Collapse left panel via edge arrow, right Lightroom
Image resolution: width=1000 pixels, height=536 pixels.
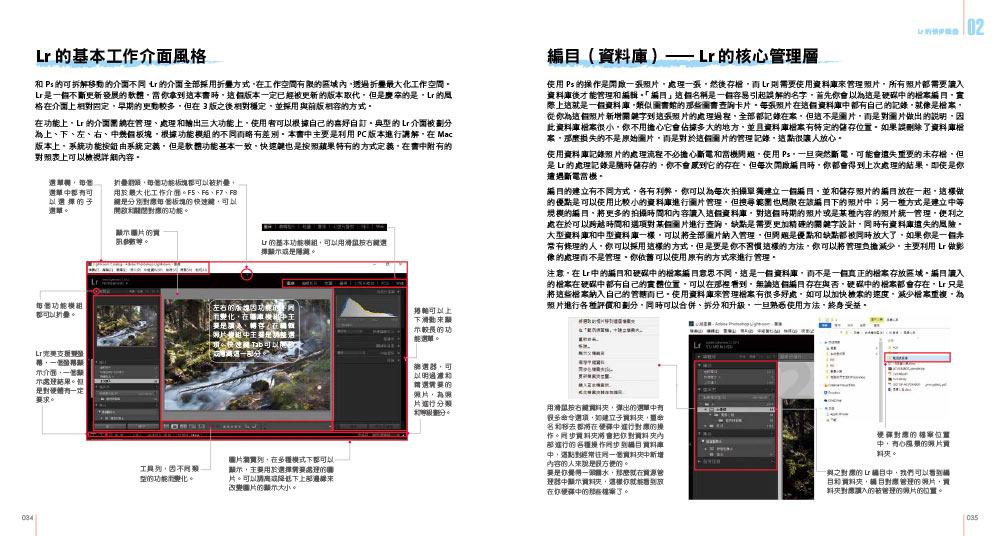pos(691,444)
